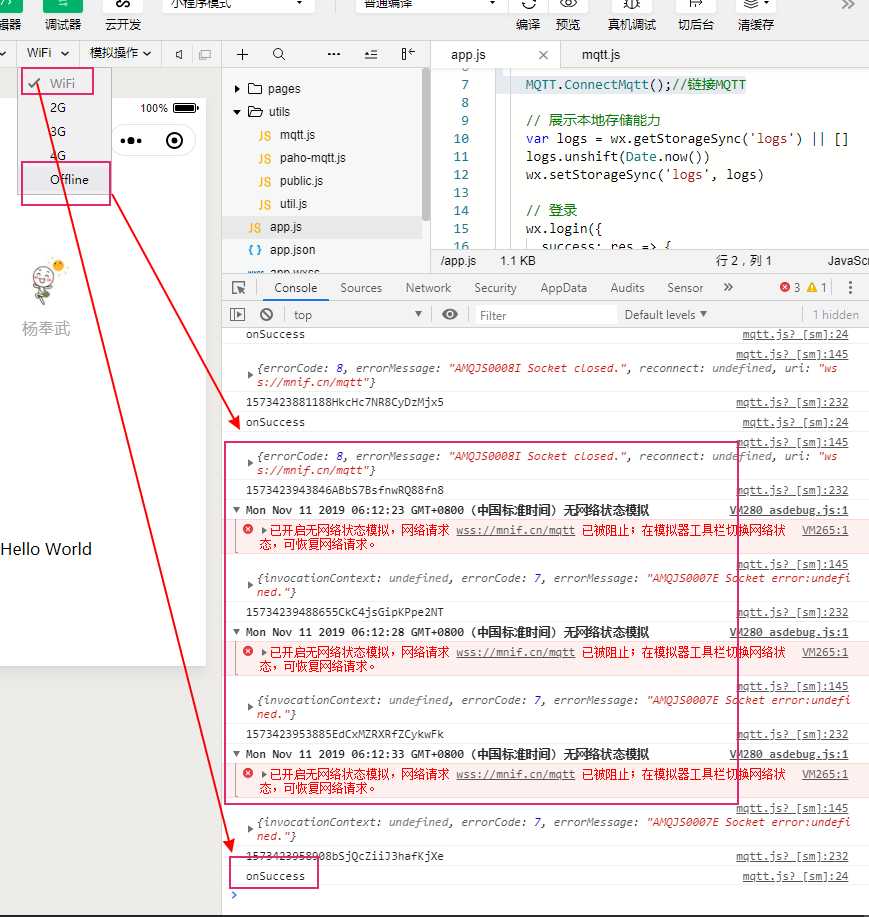Select Offline network option

69,180
